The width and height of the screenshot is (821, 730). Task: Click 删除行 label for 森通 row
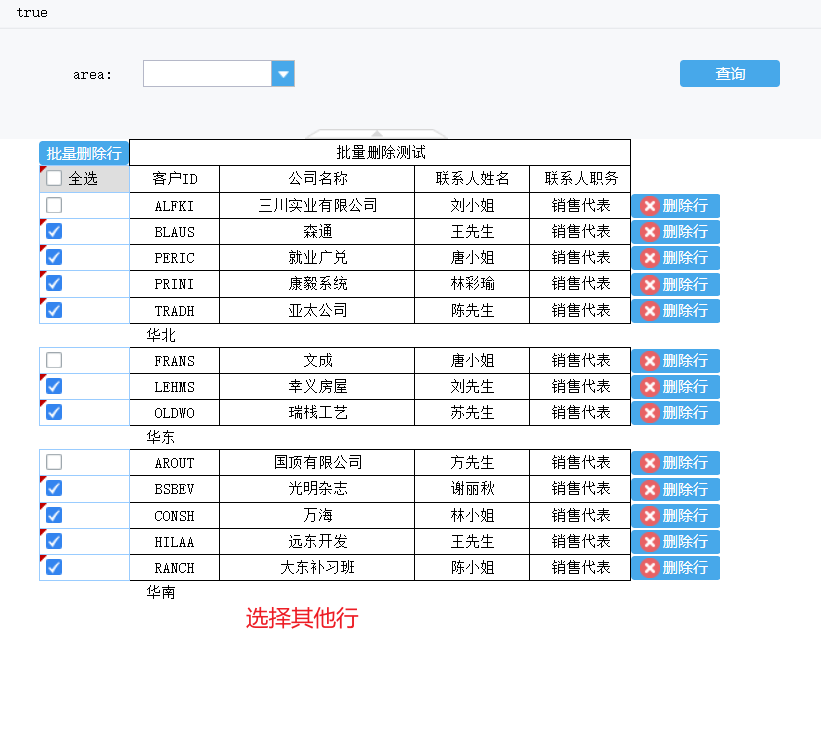pyautogui.click(x=685, y=232)
